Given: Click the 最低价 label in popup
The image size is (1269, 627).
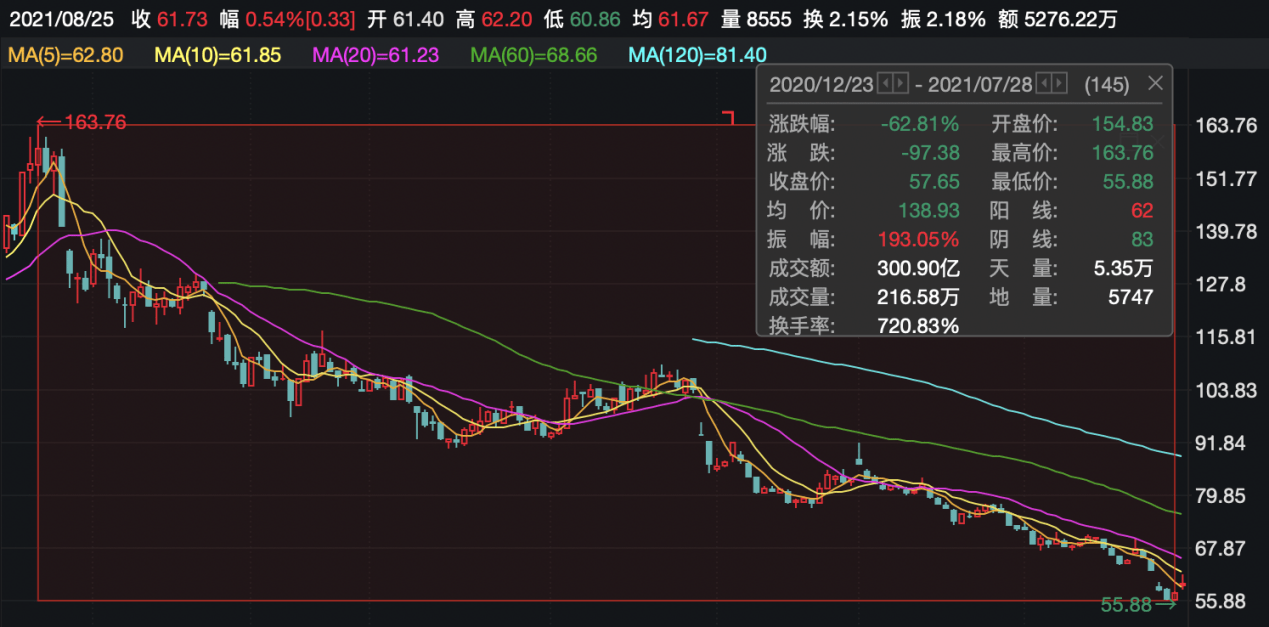Looking at the screenshot, I should click(x=1024, y=182).
